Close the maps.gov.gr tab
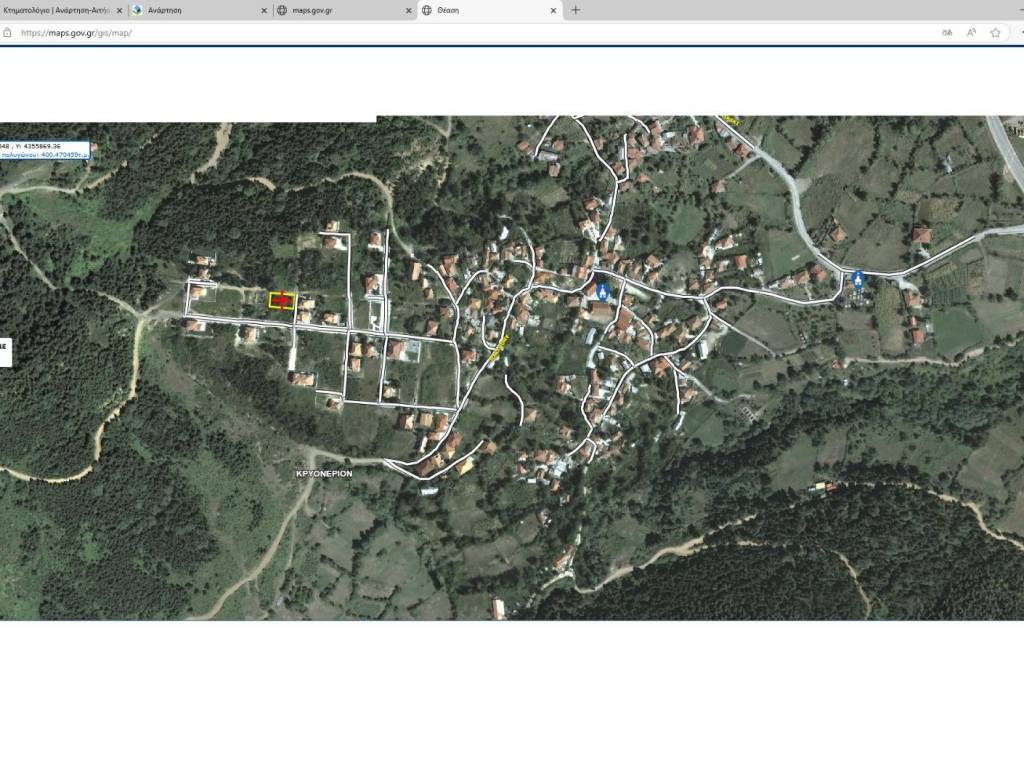Screen dimensions: 1024x768 (x=409, y=10)
